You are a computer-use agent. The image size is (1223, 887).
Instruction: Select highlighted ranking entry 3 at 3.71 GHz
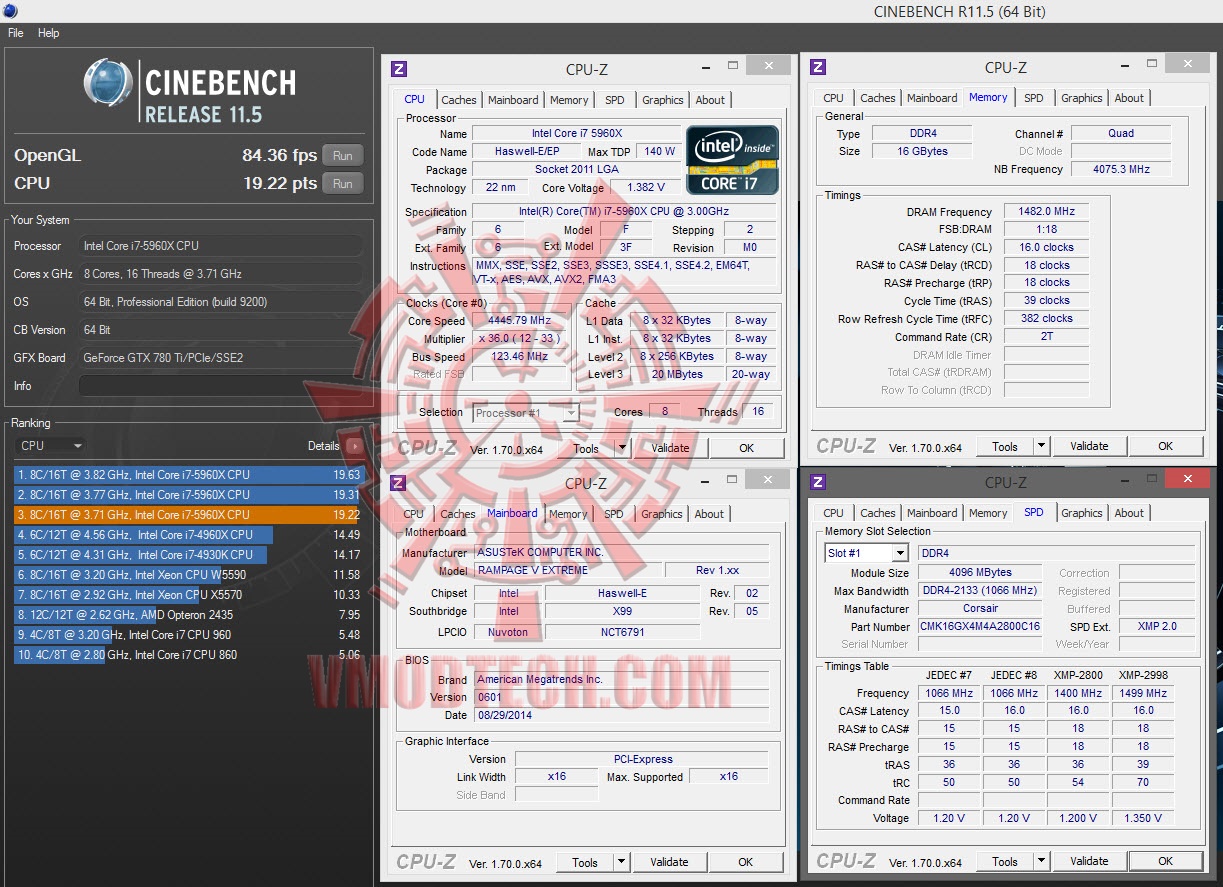(x=188, y=515)
